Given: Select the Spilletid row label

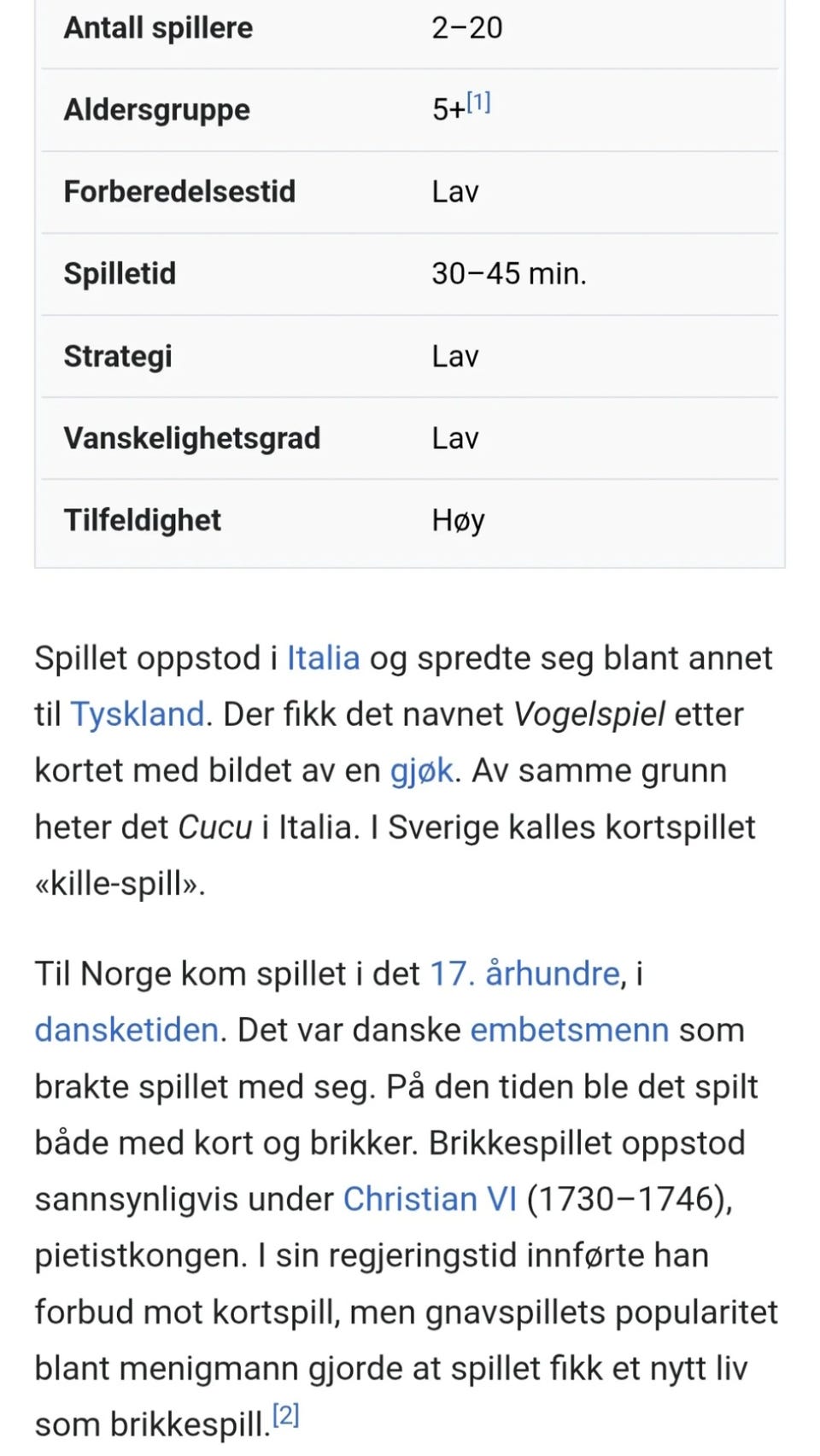Looking at the screenshot, I should (x=120, y=274).
